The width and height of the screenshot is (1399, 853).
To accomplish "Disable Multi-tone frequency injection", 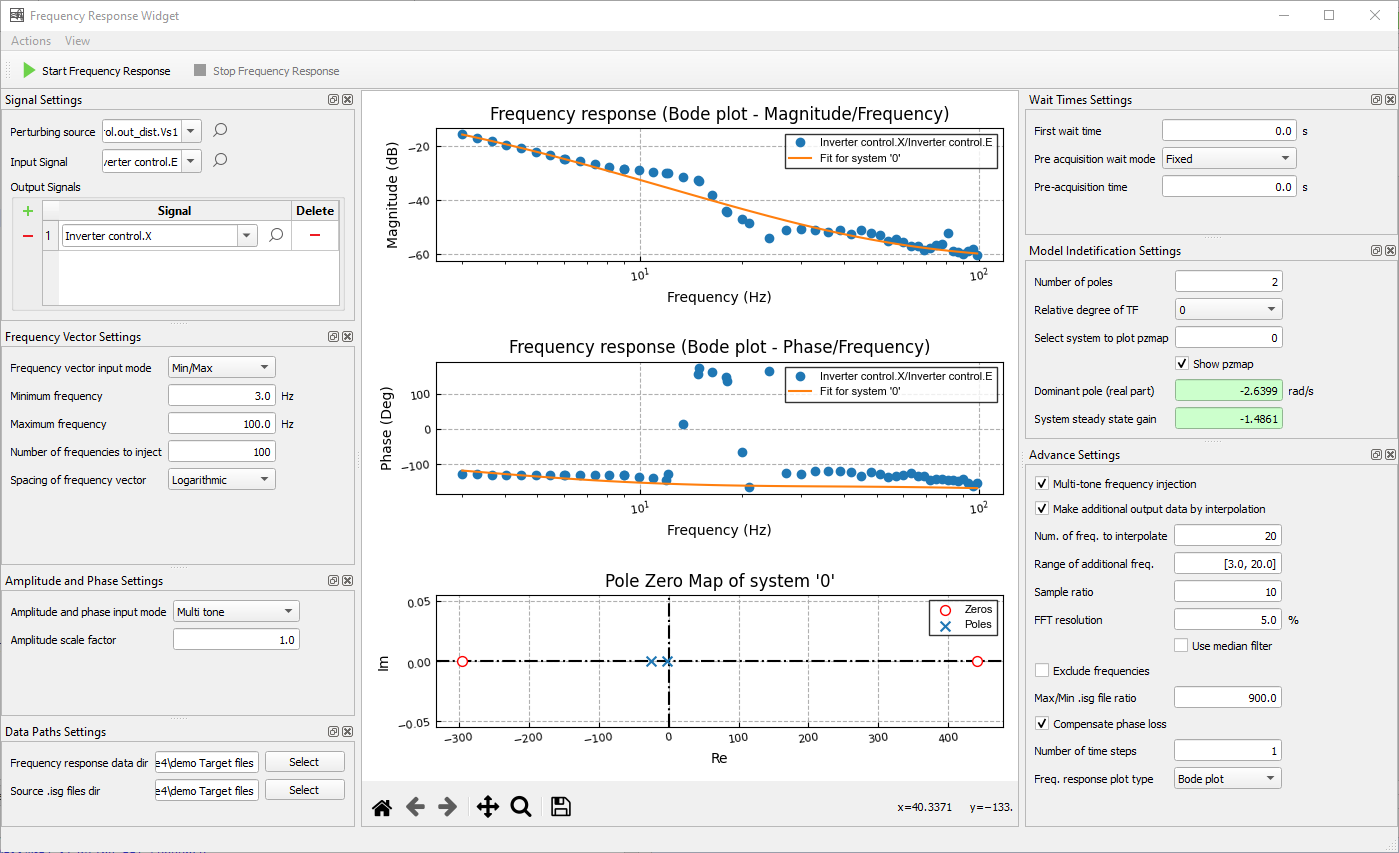I will (1042, 484).
